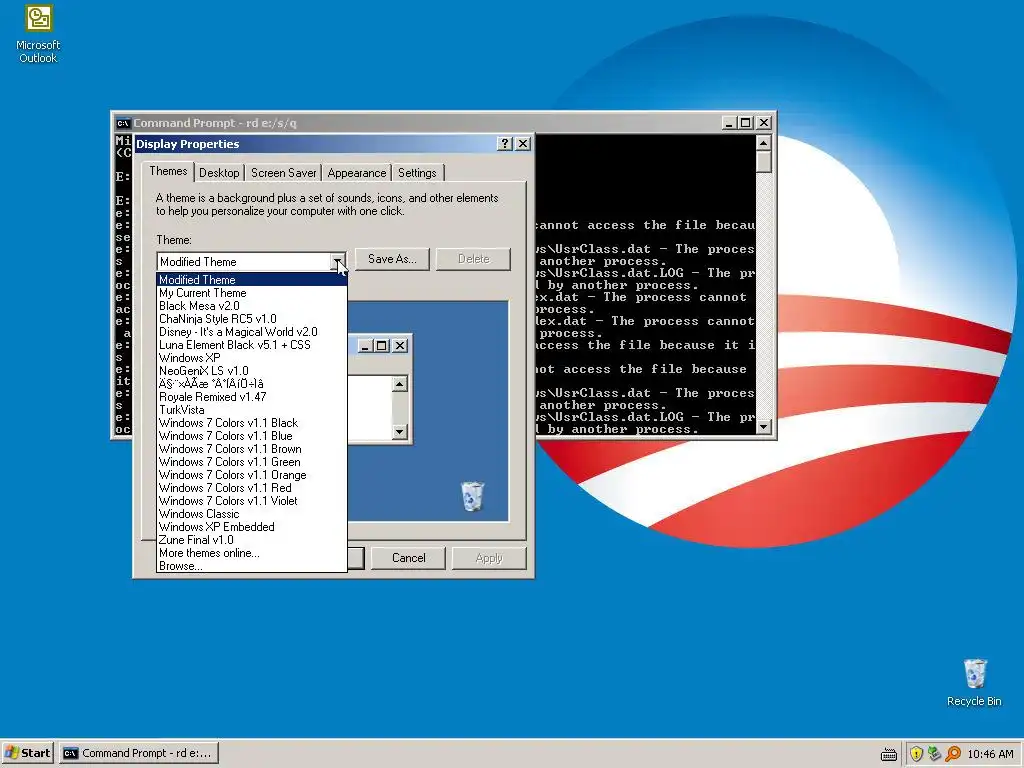1024x768 pixels.
Task: Select Windows 7 Colors v1.1 Blue
Action: coord(251,436)
